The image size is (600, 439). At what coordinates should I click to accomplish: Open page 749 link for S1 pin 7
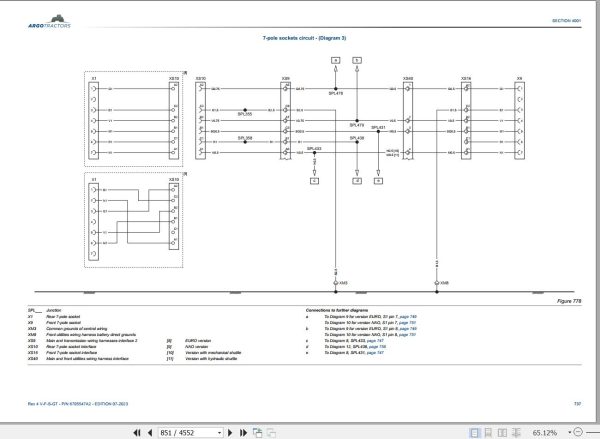click(x=408, y=317)
